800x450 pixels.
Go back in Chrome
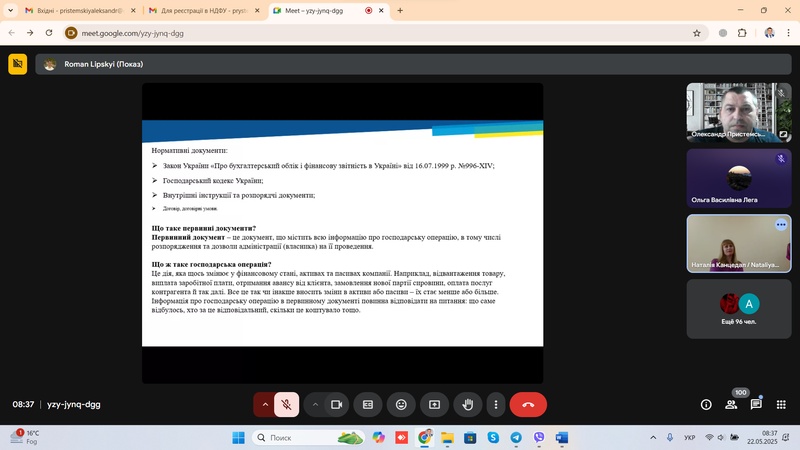tap(12, 33)
